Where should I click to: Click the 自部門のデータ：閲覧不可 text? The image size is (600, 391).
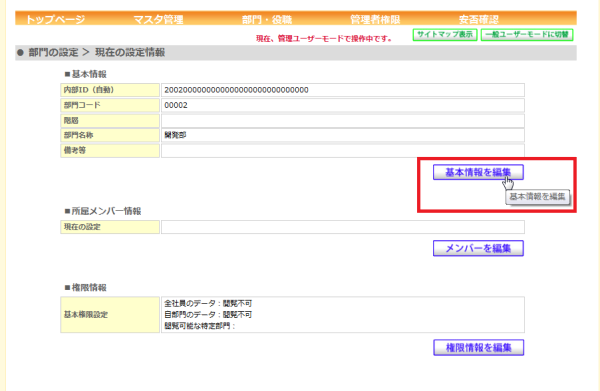click(x=208, y=314)
